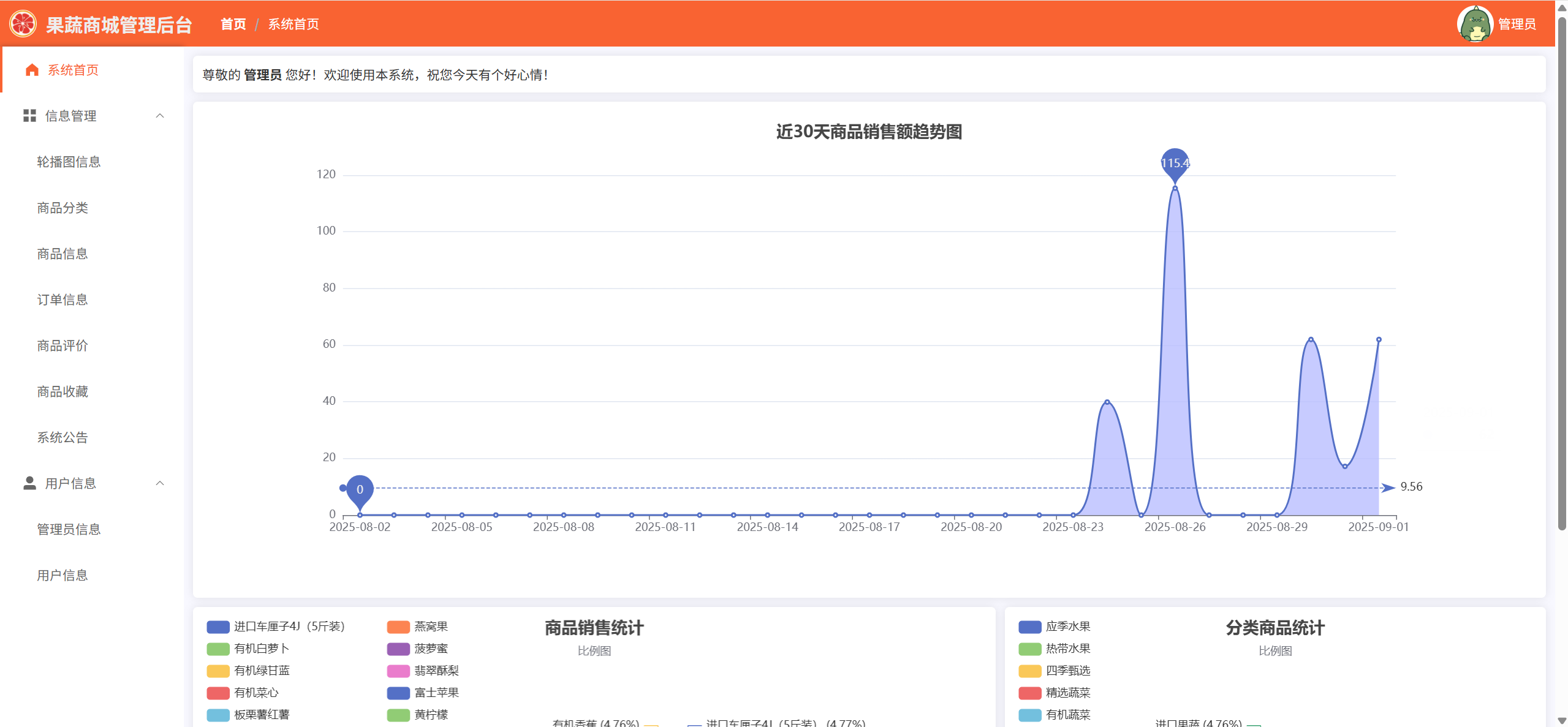Screen dimensions: 1568x727
Task: Open 管理员信息 page link
Action: 69,529
